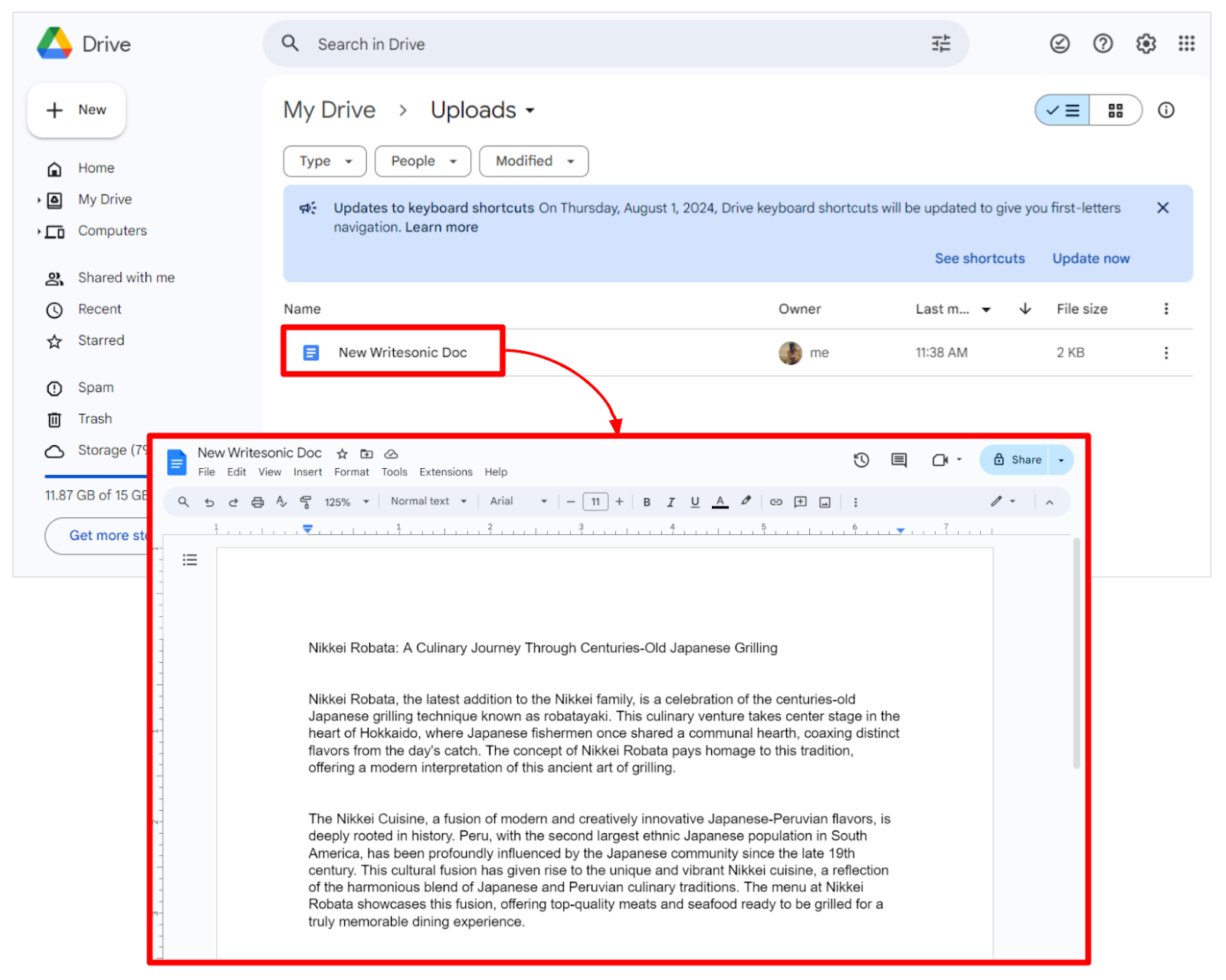The height and width of the screenshot is (980, 1226).
Task: Click inside the Search in Drive field
Action: [x=615, y=44]
